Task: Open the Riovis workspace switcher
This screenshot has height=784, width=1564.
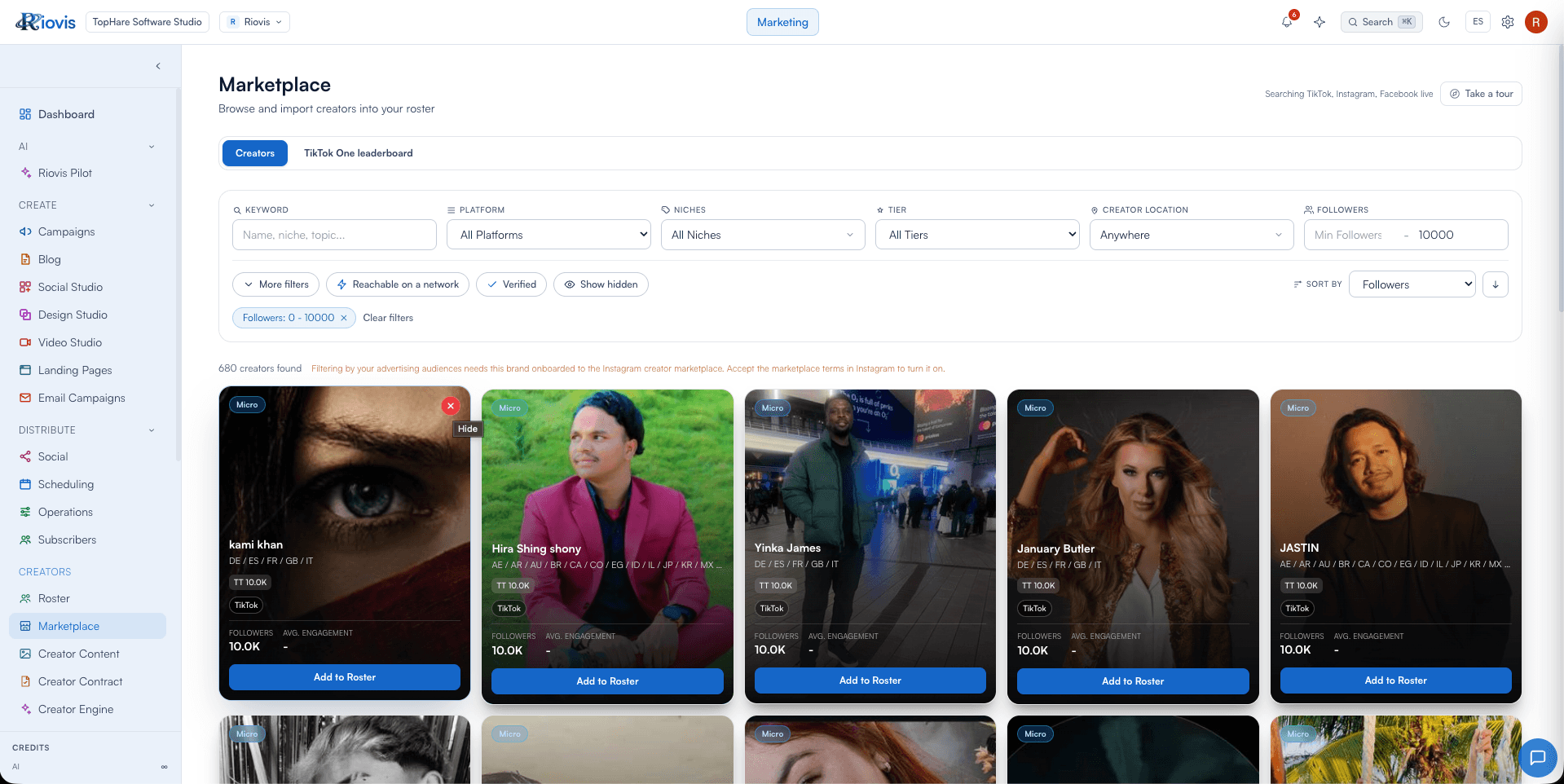Action: 254,22
